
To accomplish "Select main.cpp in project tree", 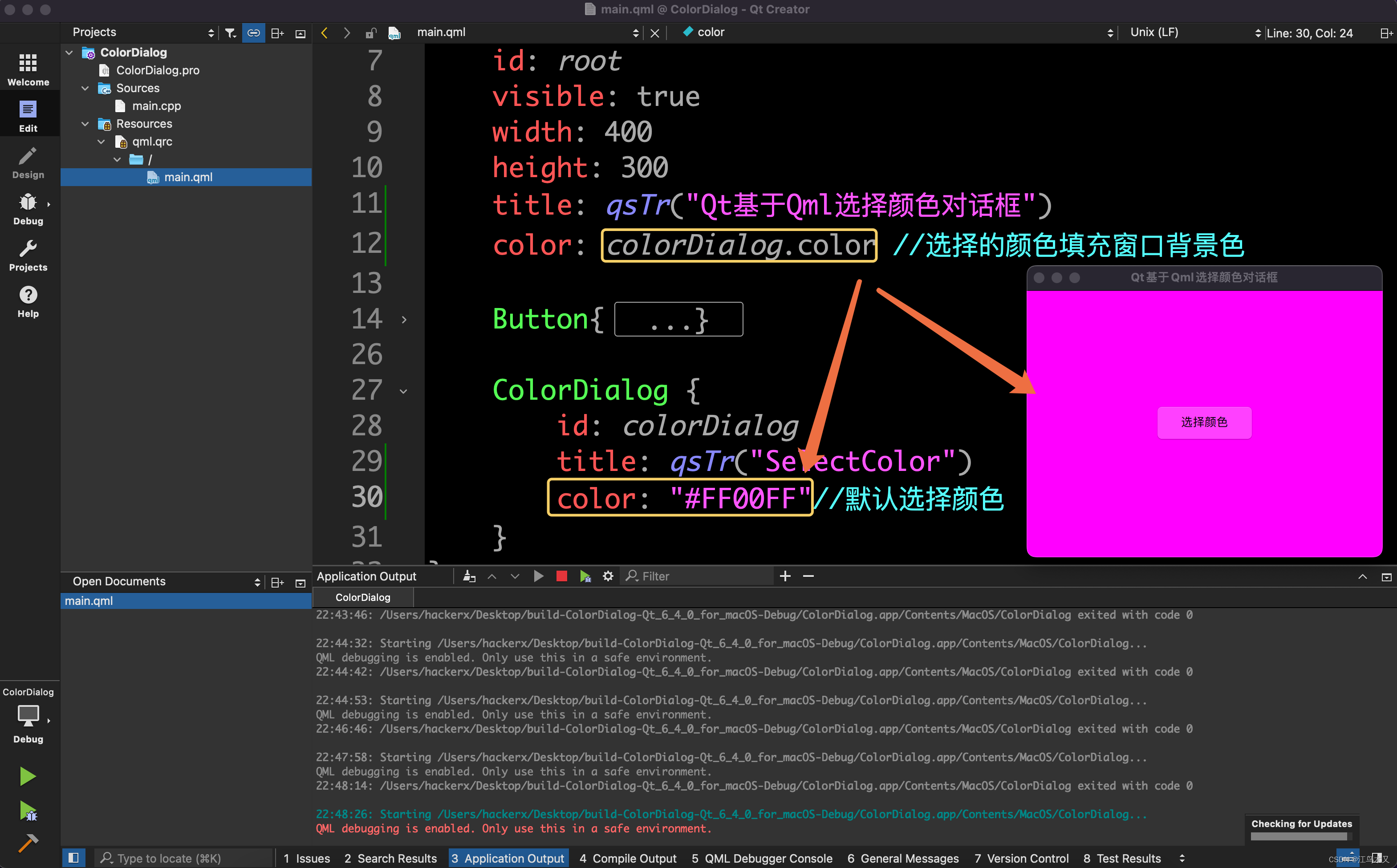I will pos(156,105).
